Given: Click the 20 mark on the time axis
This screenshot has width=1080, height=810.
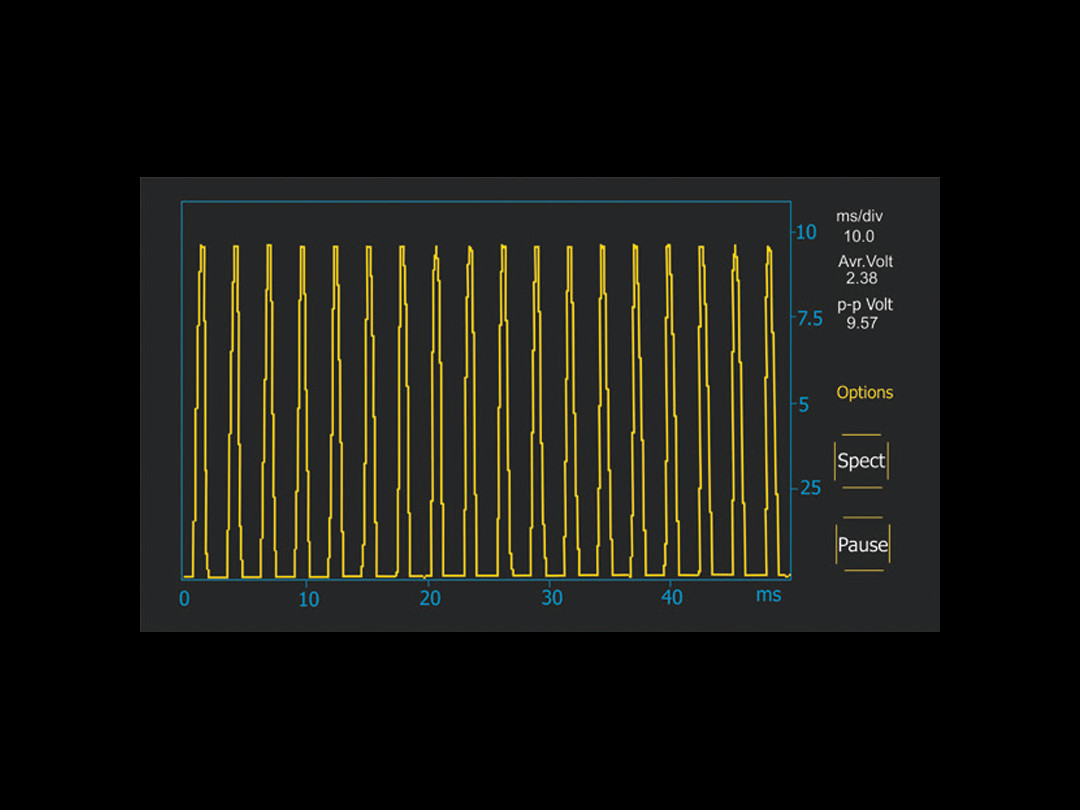Looking at the screenshot, I should tap(430, 598).
